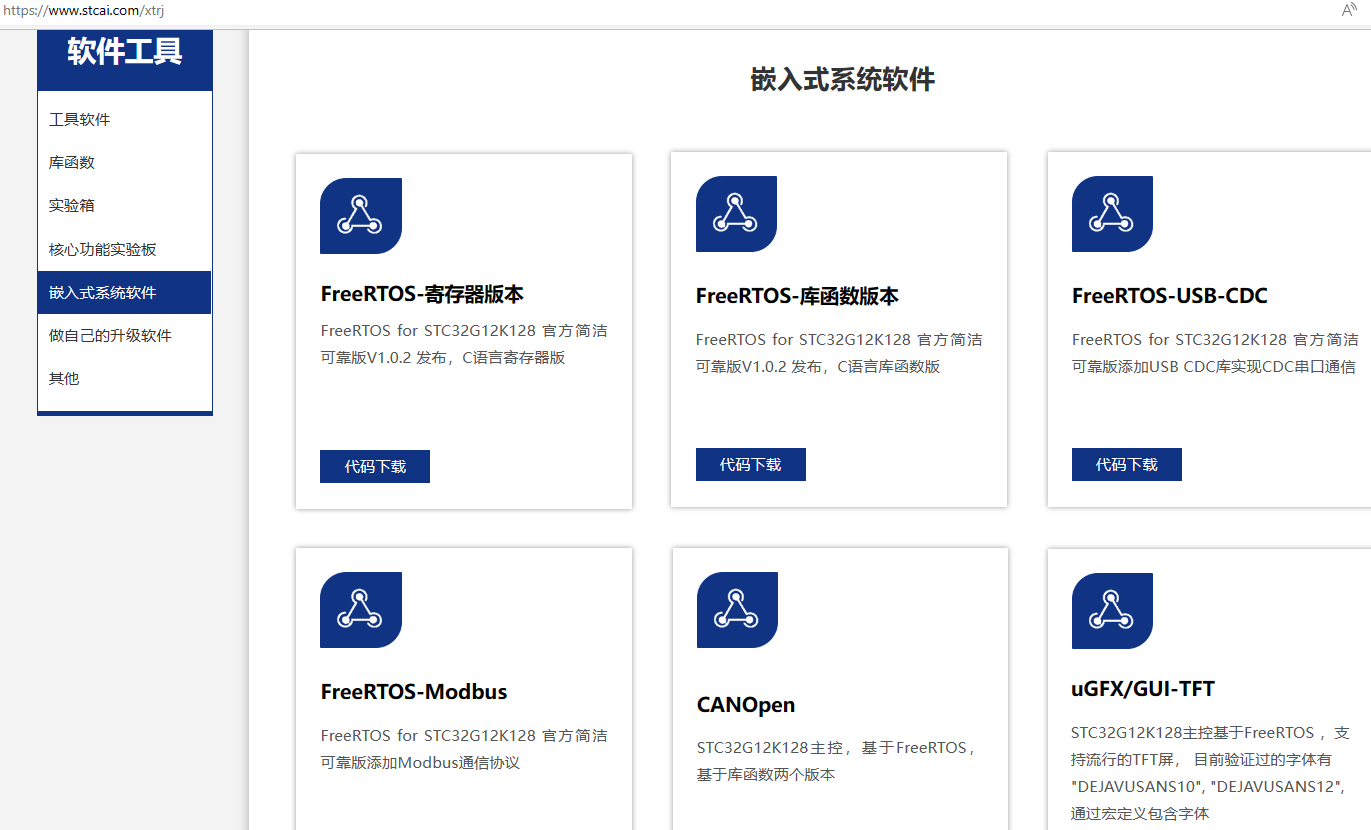This screenshot has height=830, width=1371.
Task: Click the CANOpen card icon
Action: [x=737, y=610]
